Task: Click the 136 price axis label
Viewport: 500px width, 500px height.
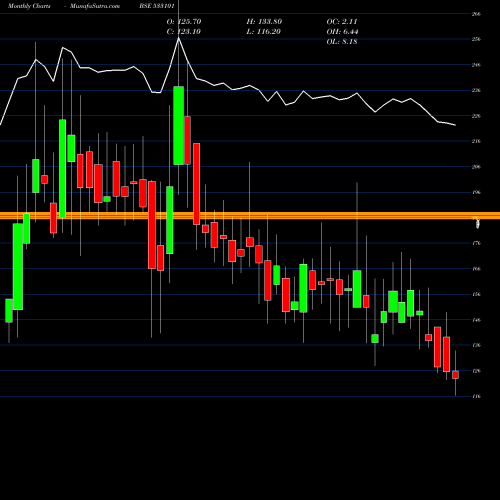Action: (x=476, y=345)
